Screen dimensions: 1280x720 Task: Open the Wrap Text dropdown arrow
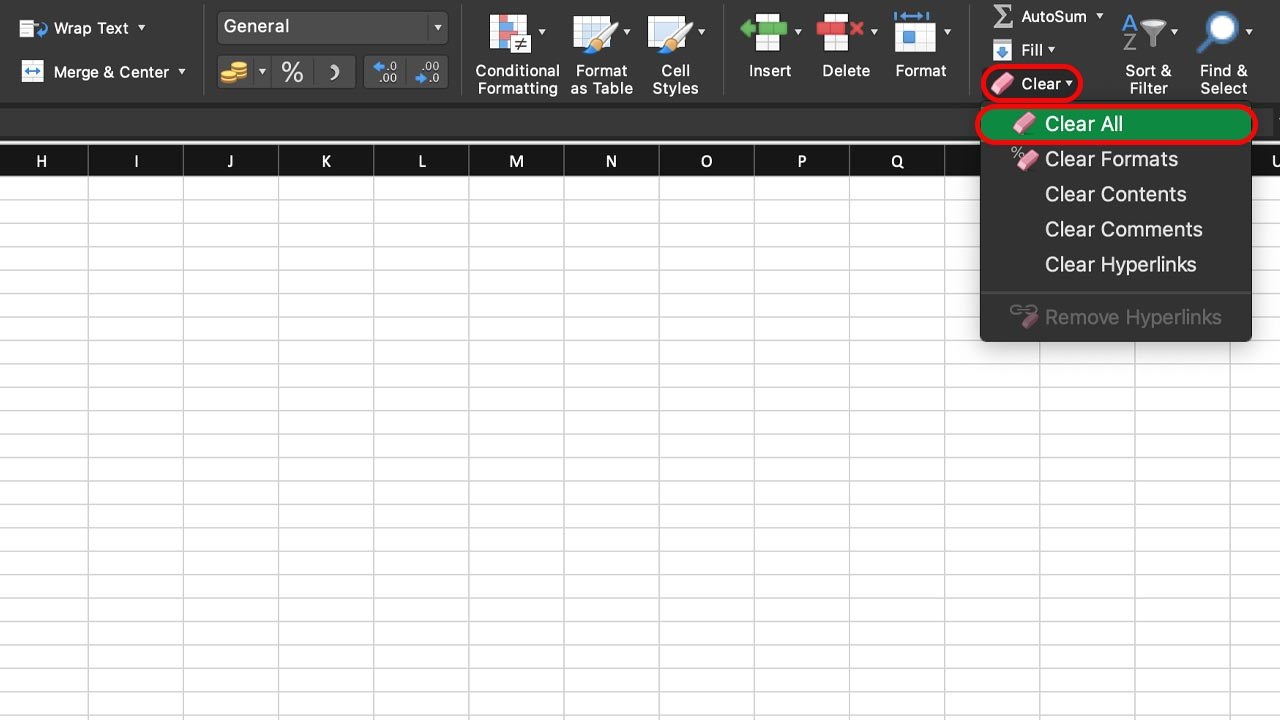pyautogui.click(x=141, y=27)
